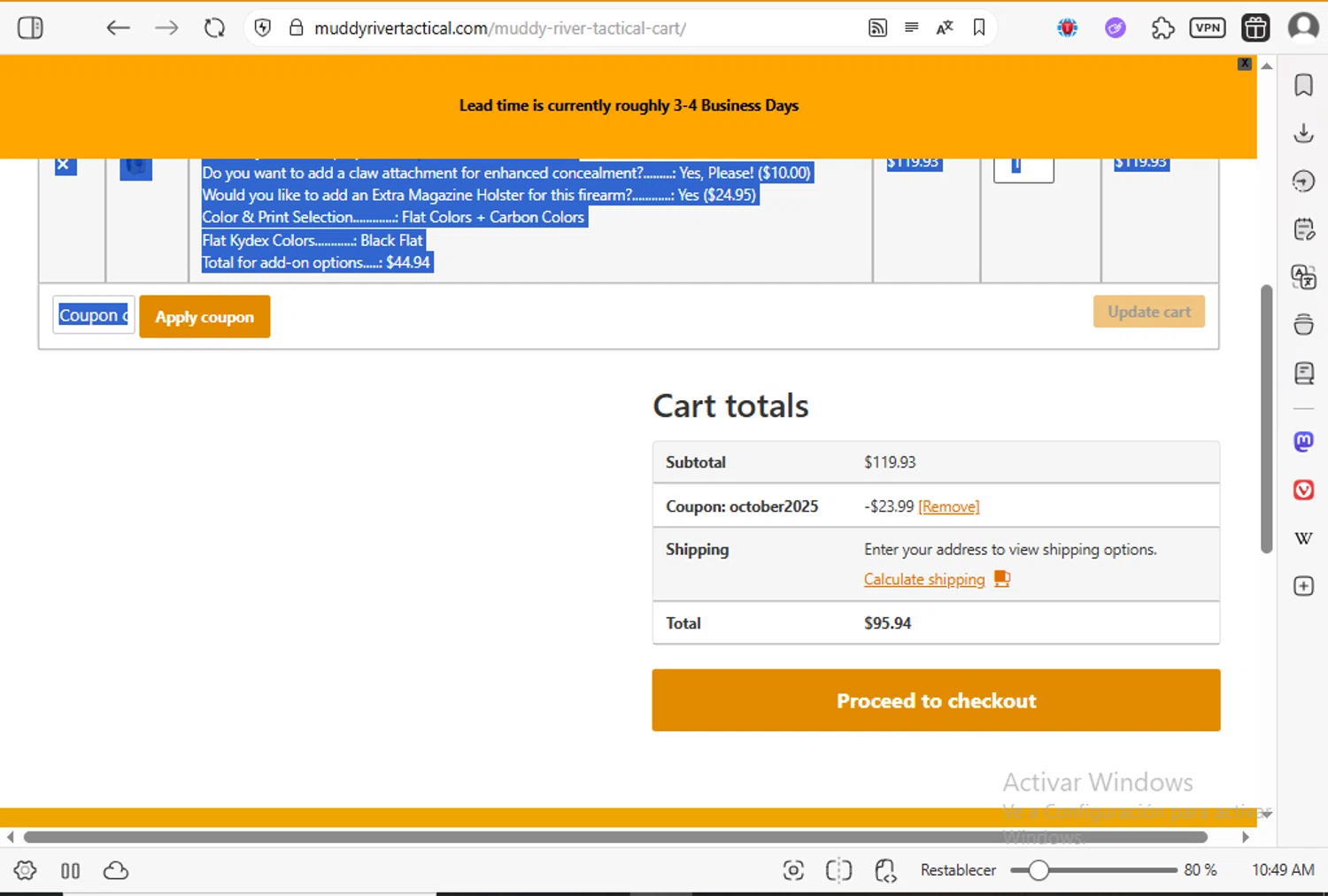Click the 'Total for add-on options' line

click(x=316, y=262)
